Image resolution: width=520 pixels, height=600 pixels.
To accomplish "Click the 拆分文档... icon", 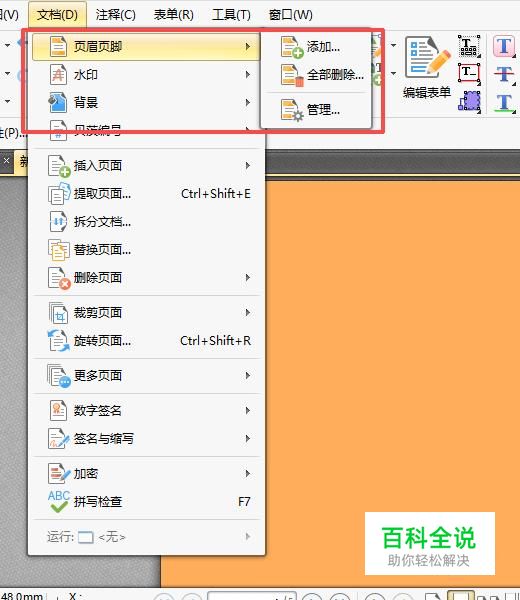I will tap(58, 222).
